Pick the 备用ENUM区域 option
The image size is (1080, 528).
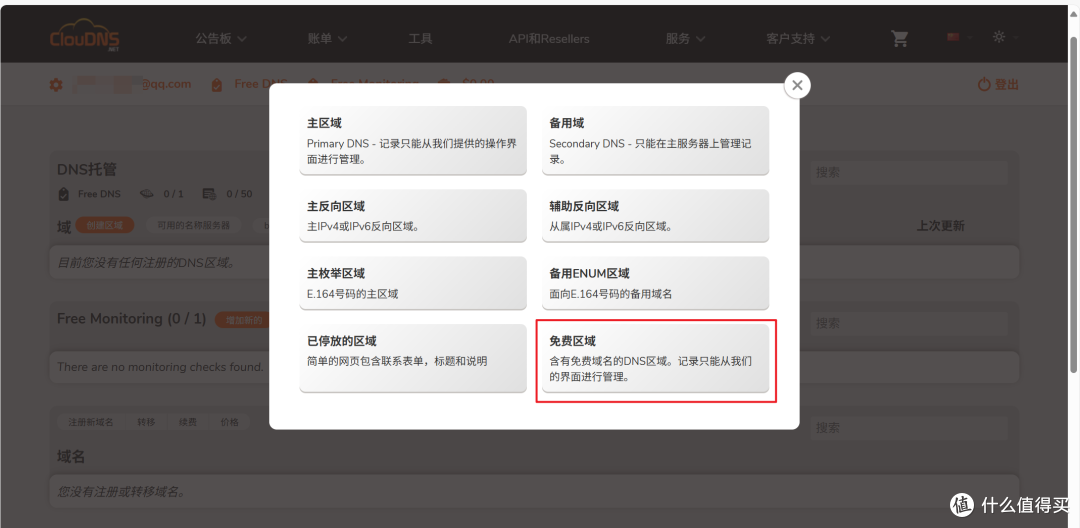[655, 283]
